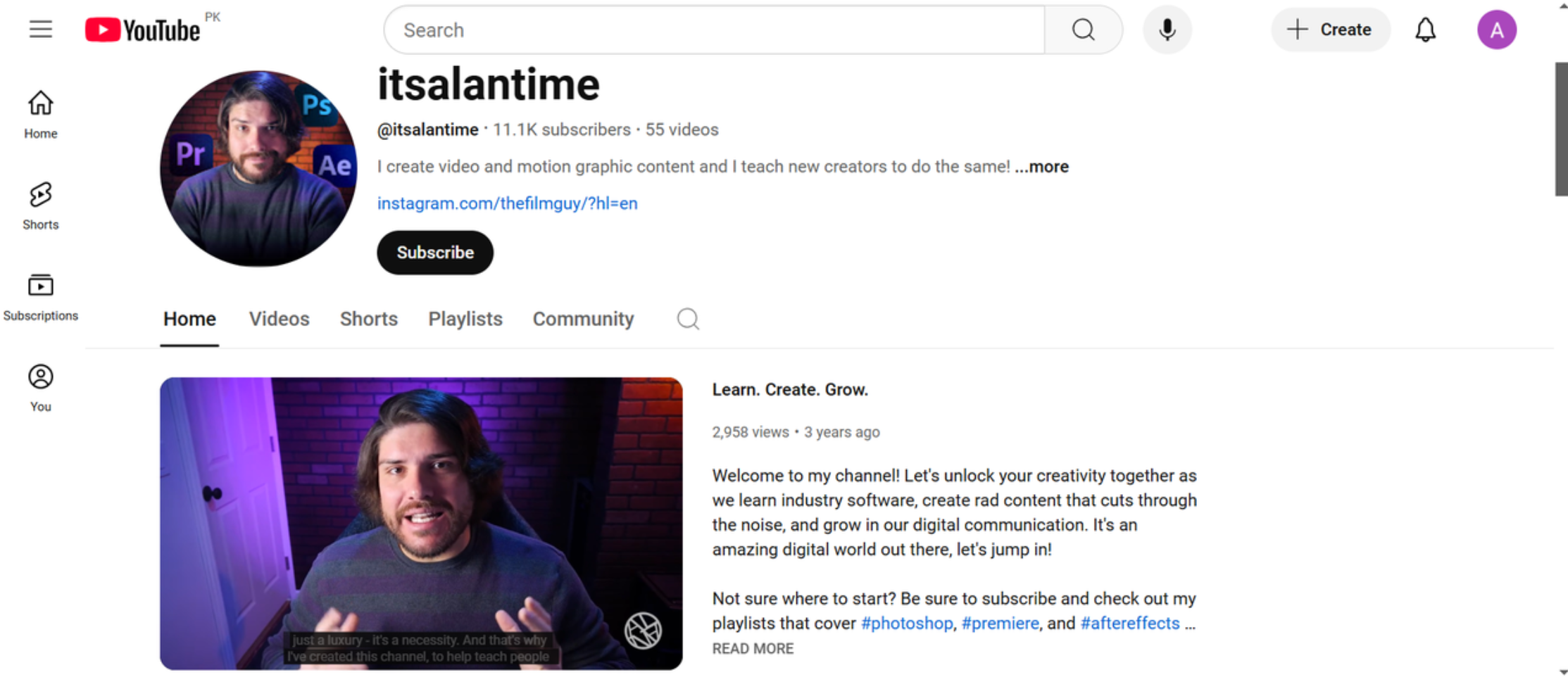Screen dimensions: 1568x677
Task: Run a search with the magnifying glass button
Action: pos(1083,30)
